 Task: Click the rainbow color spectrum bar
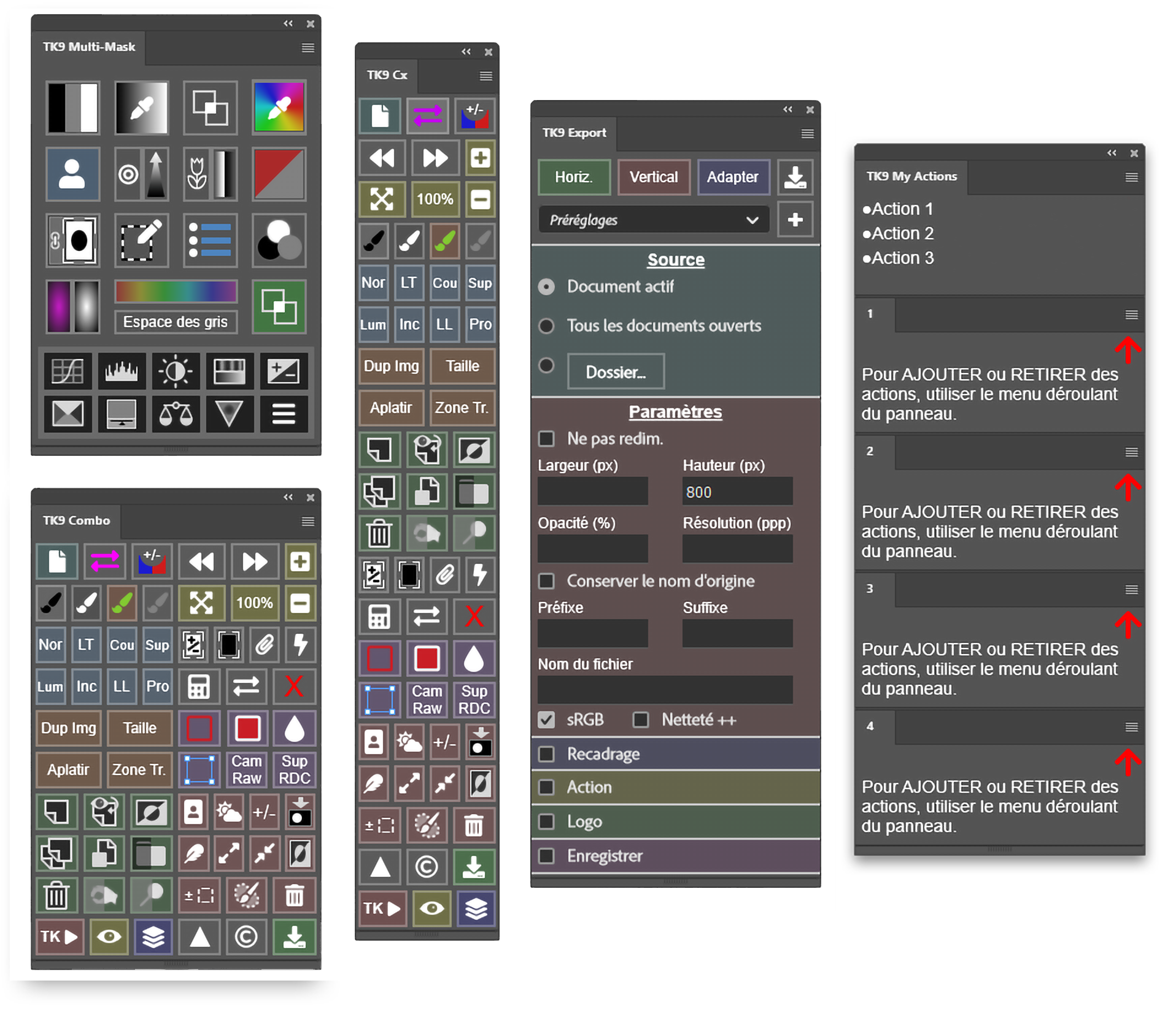point(176,291)
